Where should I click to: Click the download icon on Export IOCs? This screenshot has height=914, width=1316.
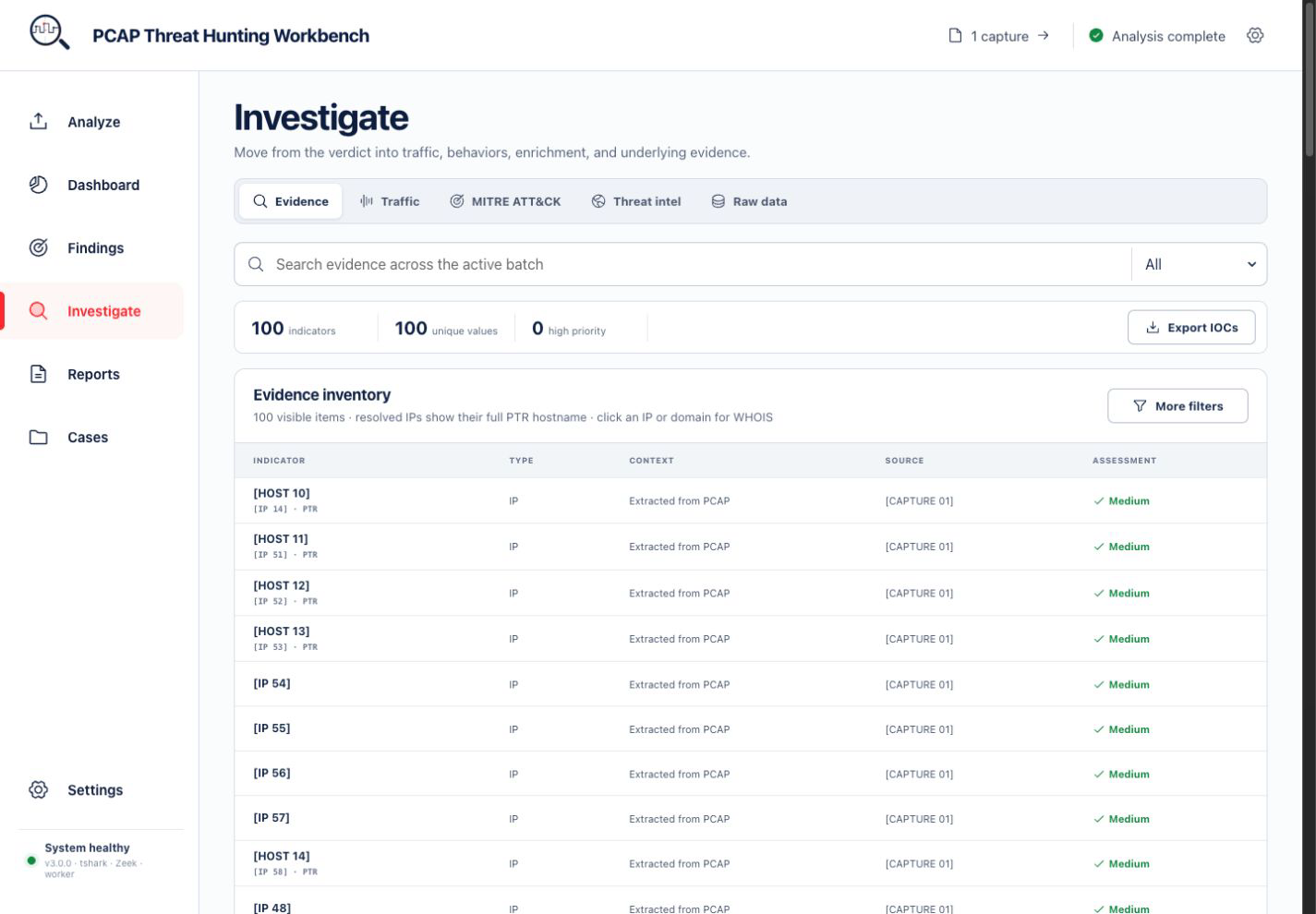coord(1153,328)
